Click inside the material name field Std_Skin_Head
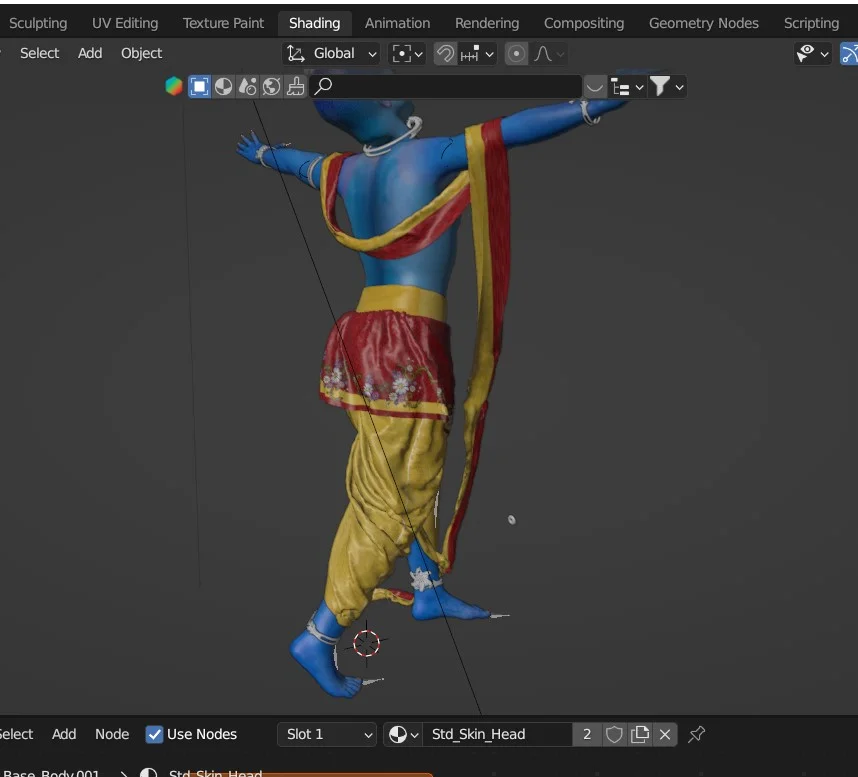858x777 pixels. [x=497, y=734]
